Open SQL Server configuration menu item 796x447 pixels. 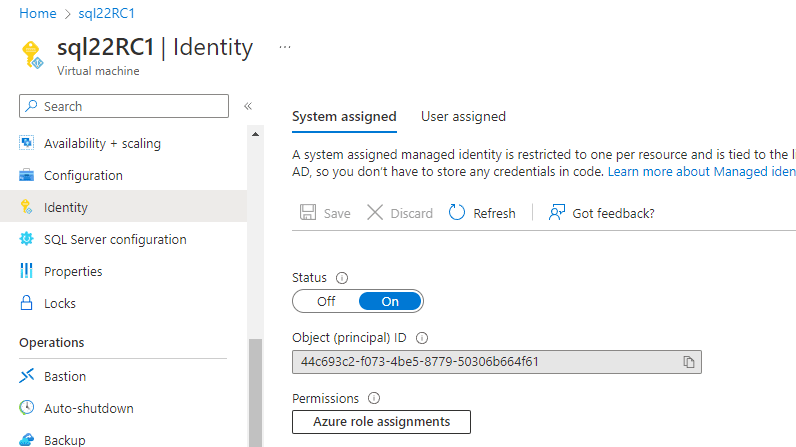[x=115, y=239]
